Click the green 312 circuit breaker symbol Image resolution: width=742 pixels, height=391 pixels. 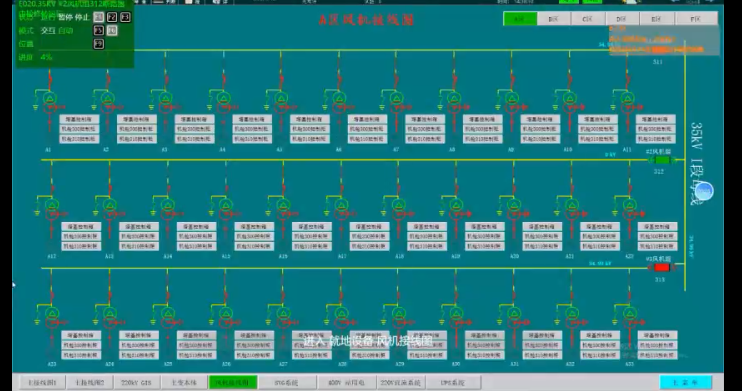pyautogui.click(x=662, y=160)
